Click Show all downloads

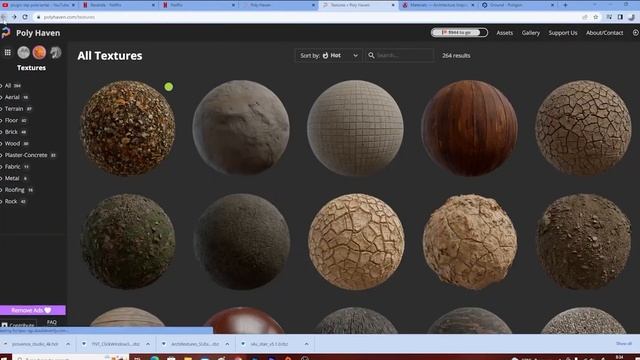click(x=623, y=344)
